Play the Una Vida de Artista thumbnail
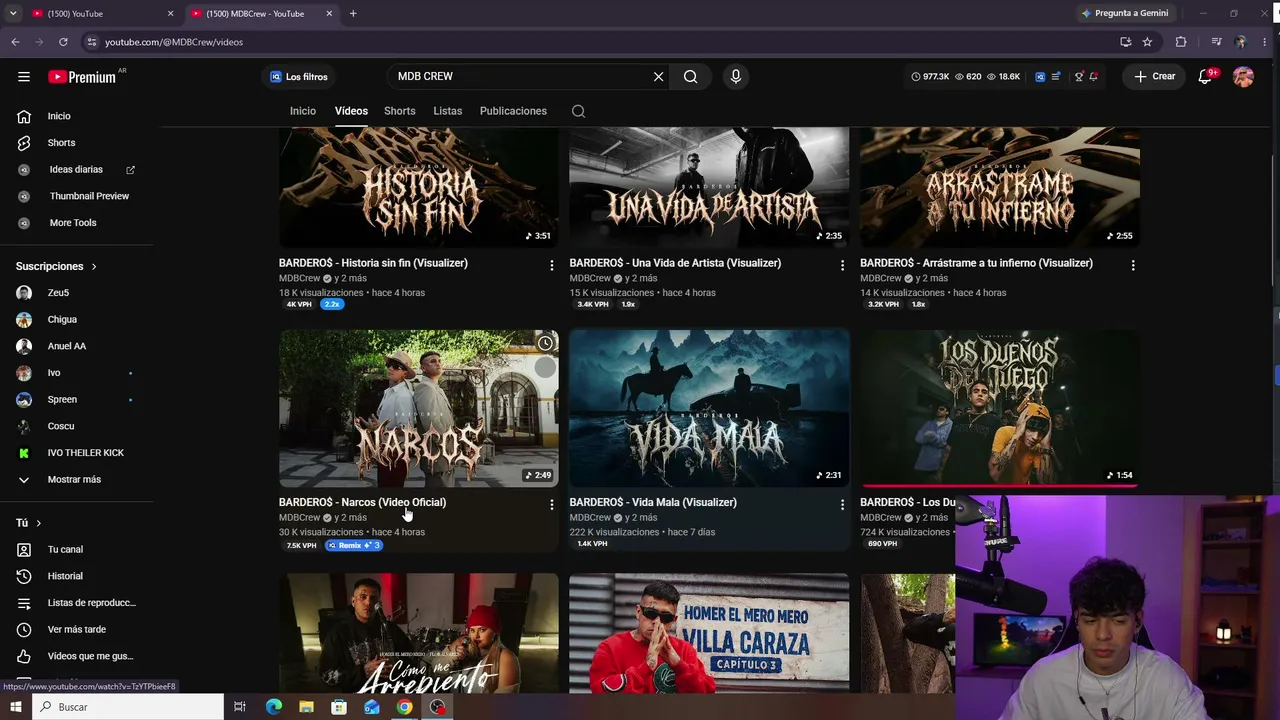Screen dimensions: 1280x720 709,187
